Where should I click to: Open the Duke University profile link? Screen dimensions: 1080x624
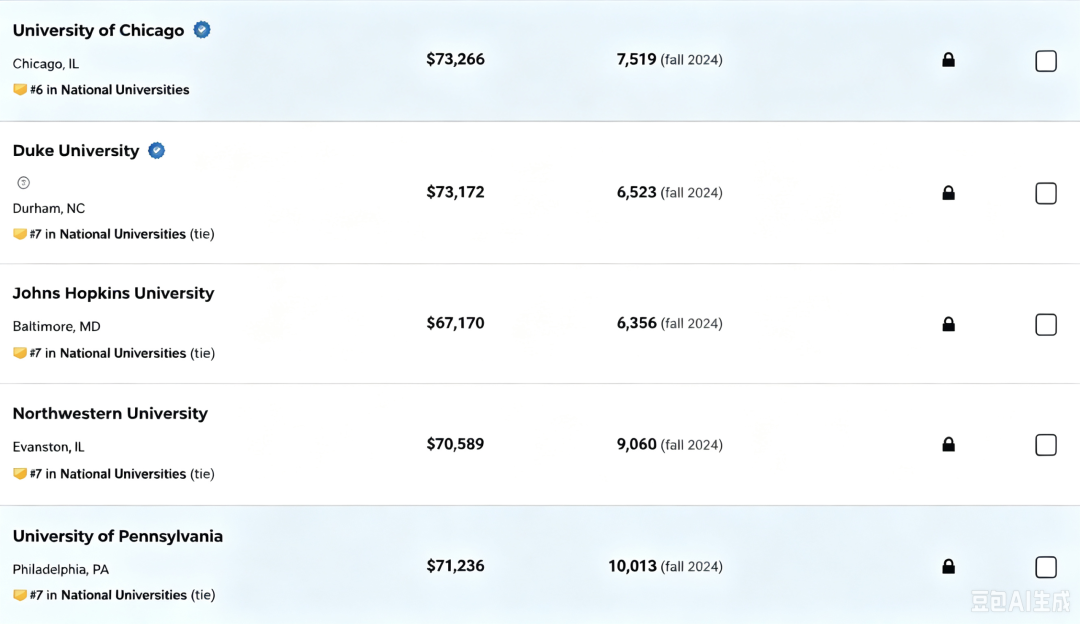tap(76, 151)
